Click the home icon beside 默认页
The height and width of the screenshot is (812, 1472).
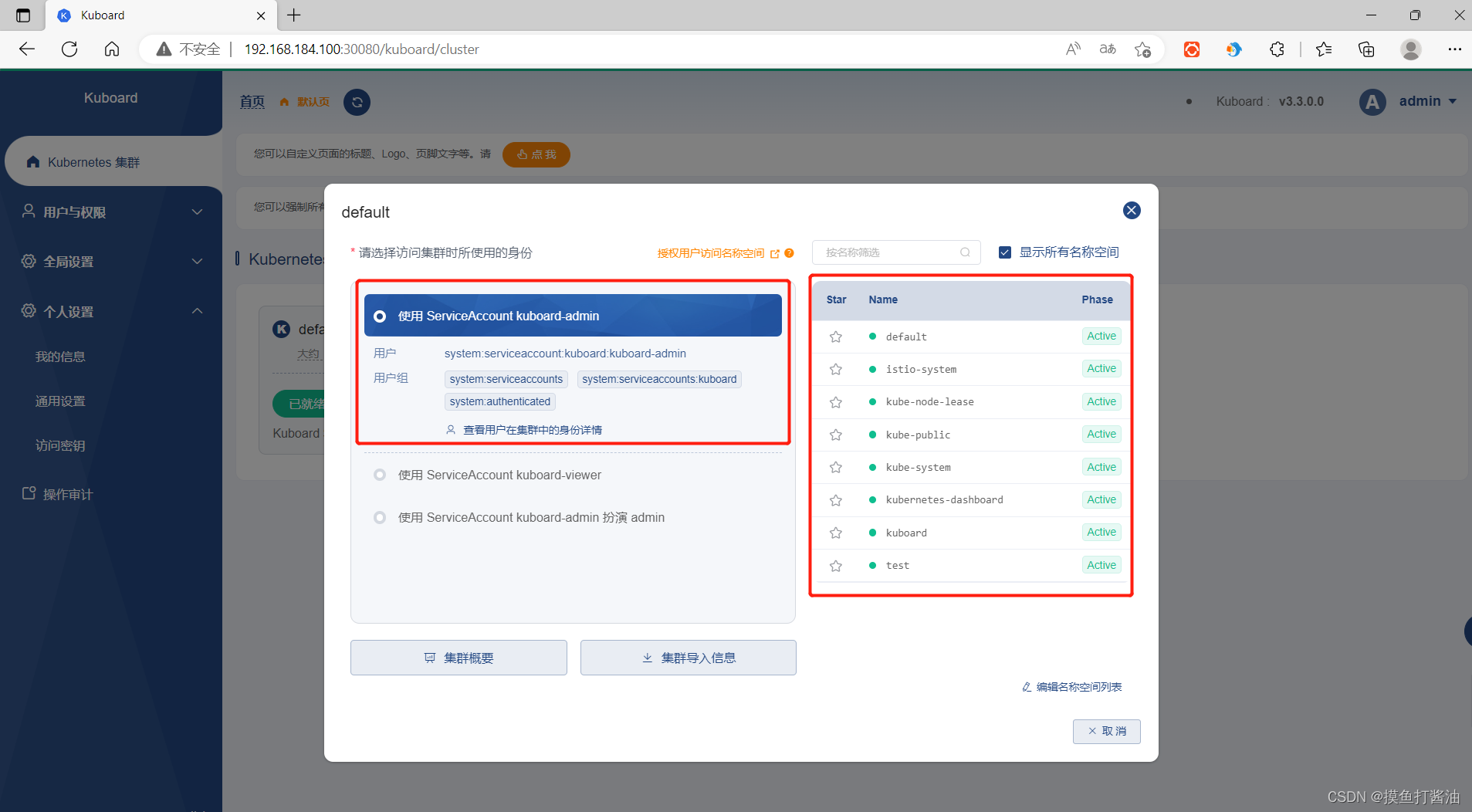pyautogui.click(x=284, y=102)
